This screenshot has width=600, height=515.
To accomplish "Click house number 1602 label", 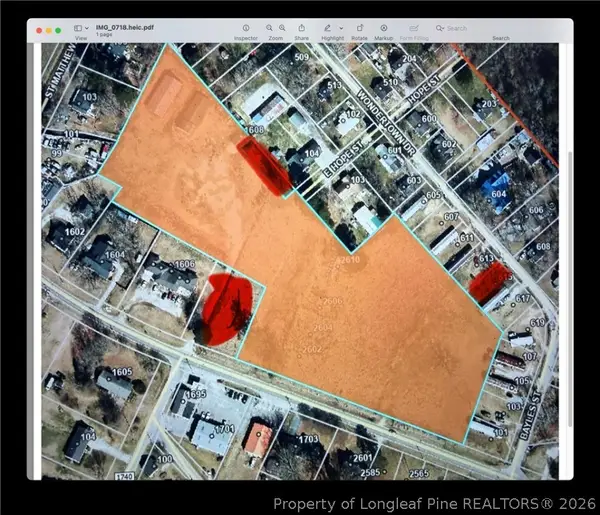I will tap(75, 232).
